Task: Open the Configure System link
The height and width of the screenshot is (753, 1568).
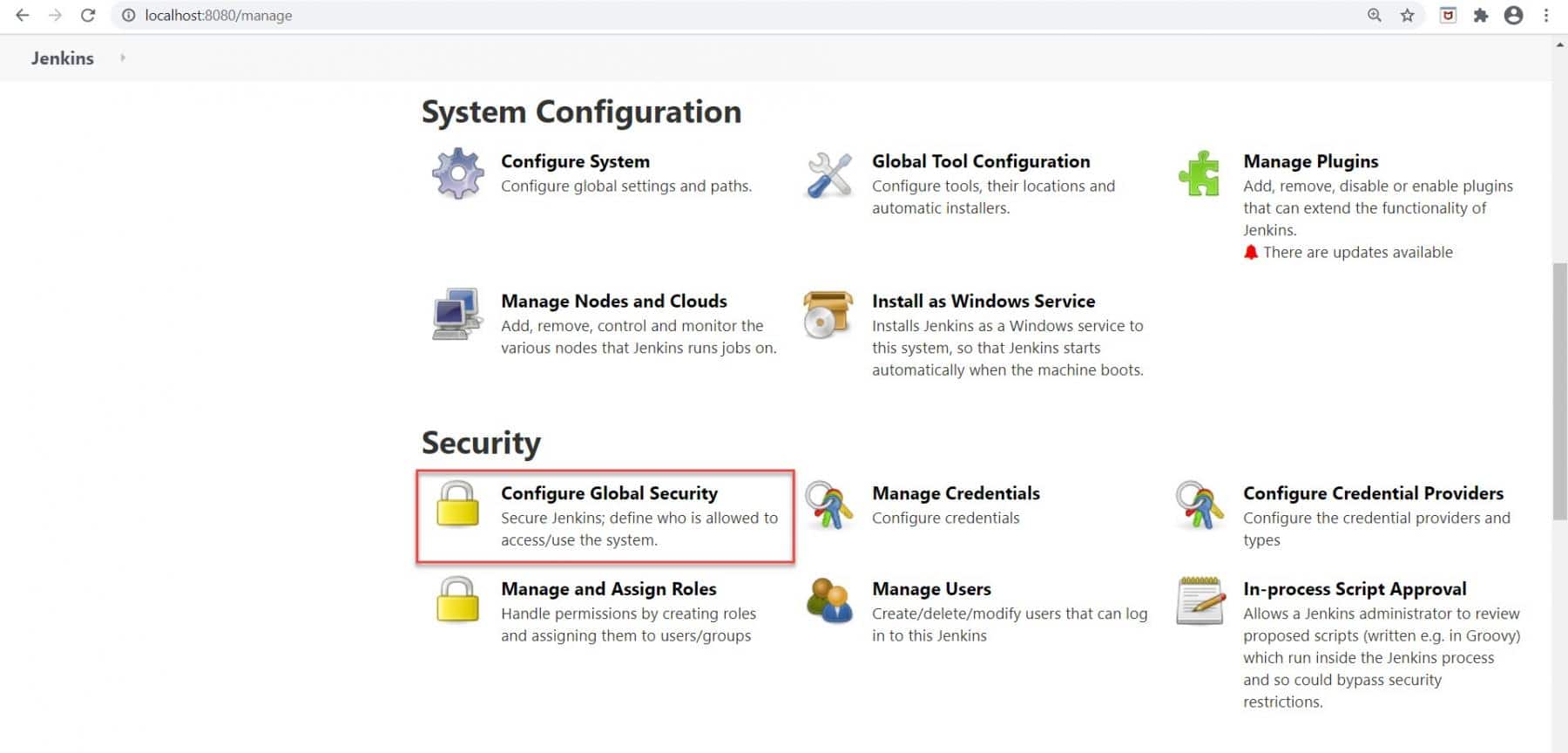Action: (575, 161)
